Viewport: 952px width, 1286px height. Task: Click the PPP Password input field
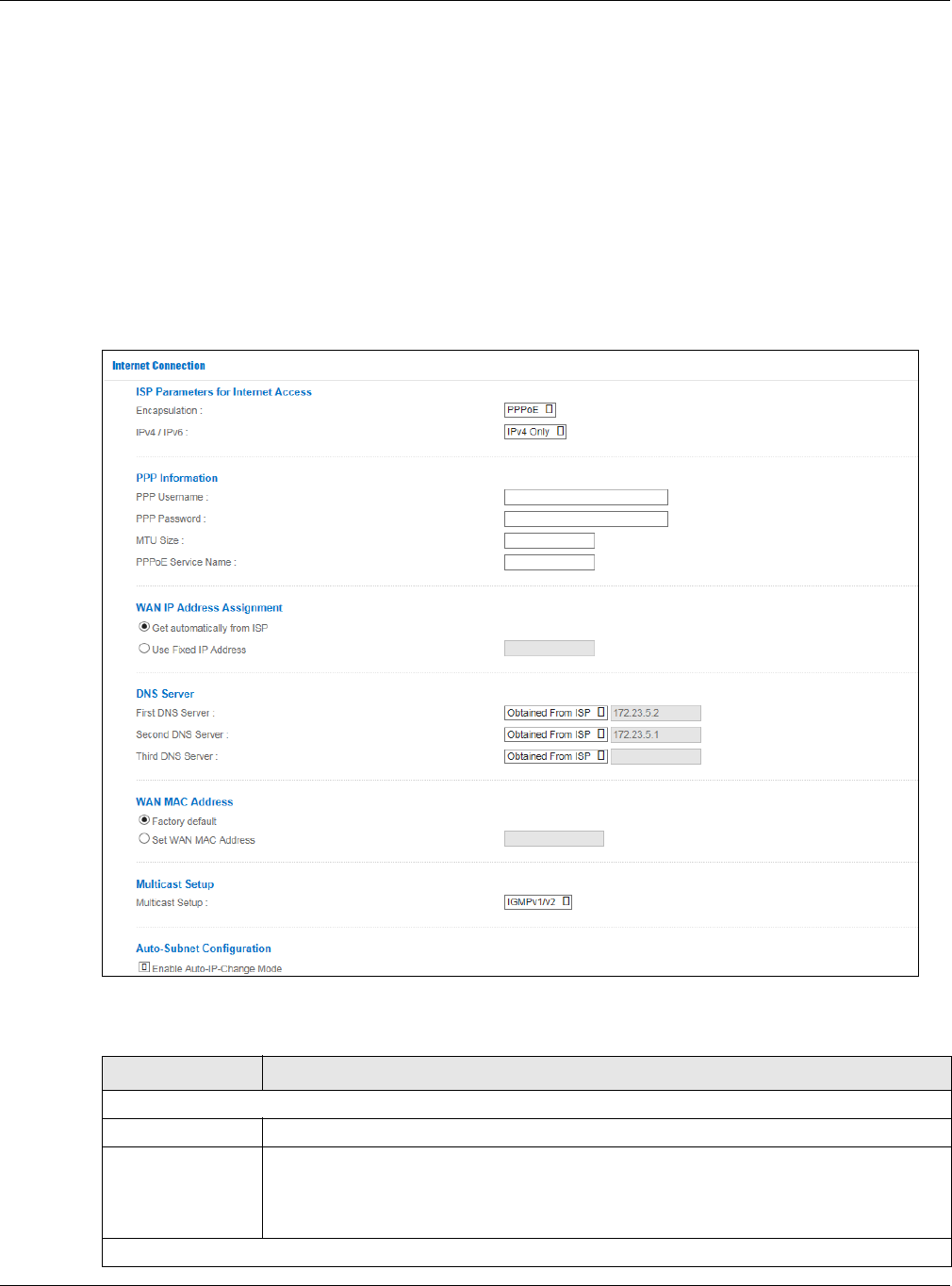coord(586,519)
